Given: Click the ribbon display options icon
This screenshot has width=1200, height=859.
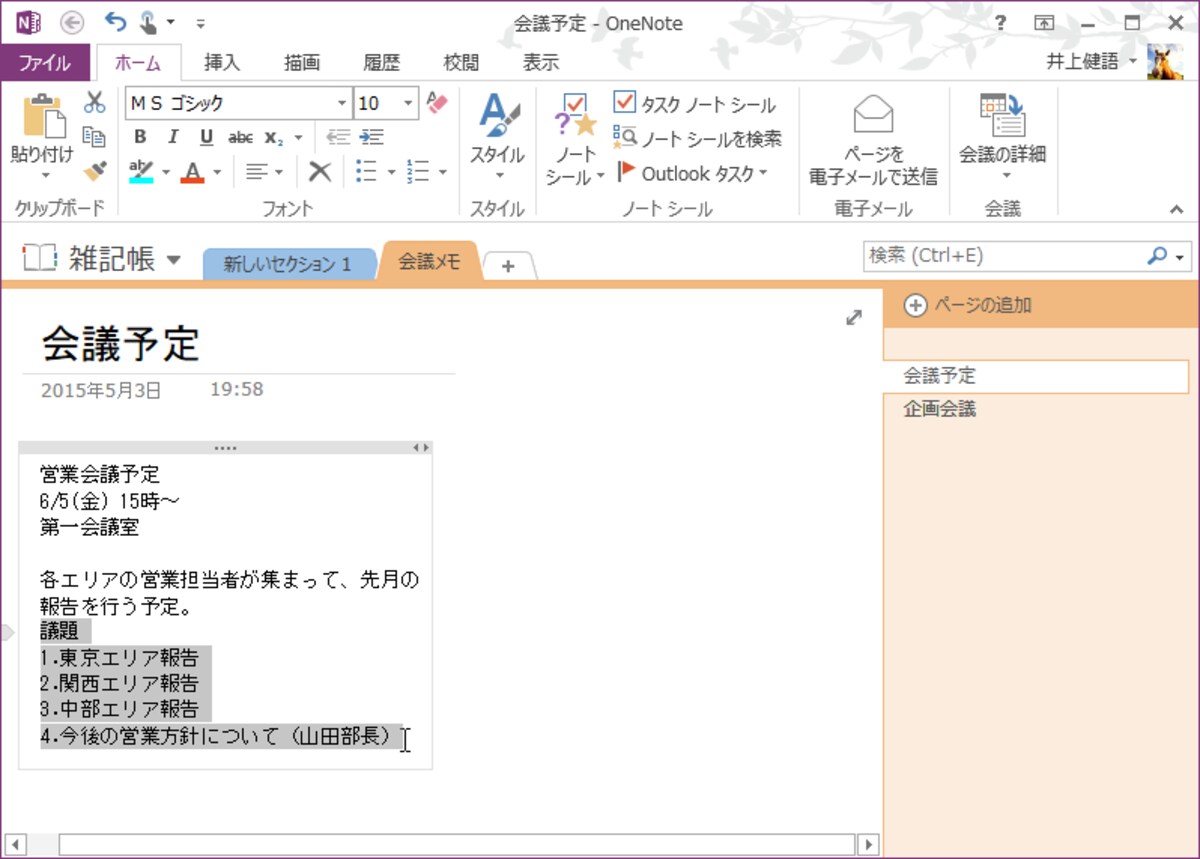Looking at the screenshot, I should coord(1044,22).
